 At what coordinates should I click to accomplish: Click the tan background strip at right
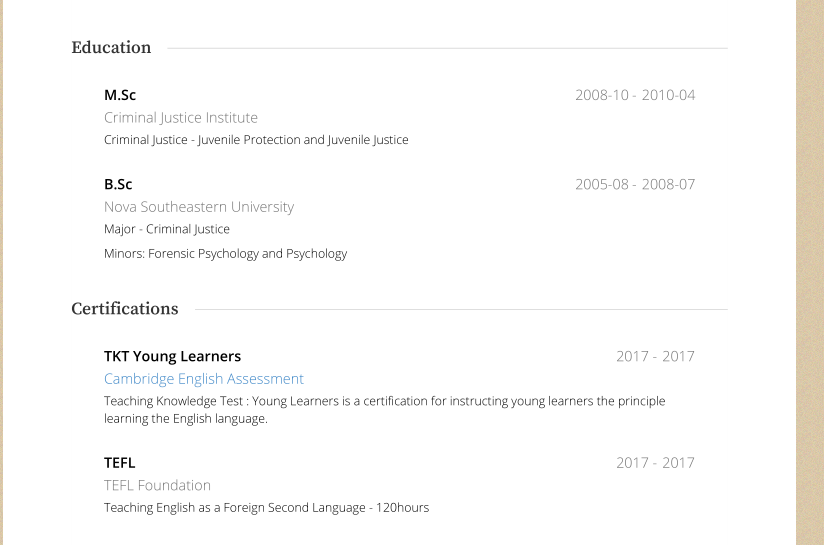point(809,272)
